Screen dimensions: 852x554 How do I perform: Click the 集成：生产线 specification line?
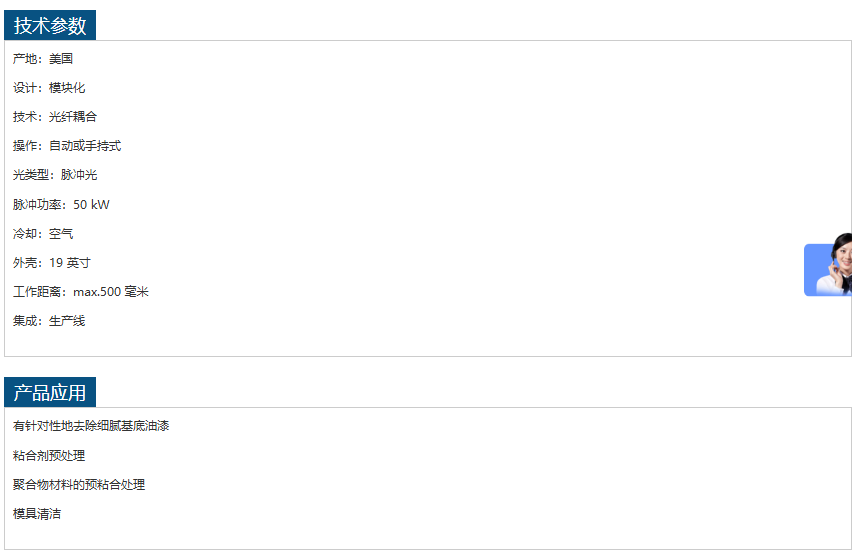tap(49, 321)
